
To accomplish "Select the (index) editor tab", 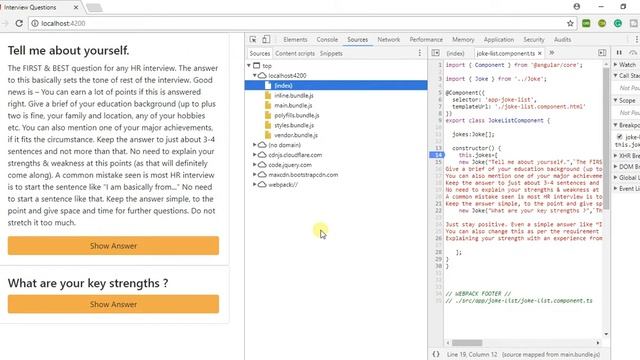I will (x=455, y=53).
